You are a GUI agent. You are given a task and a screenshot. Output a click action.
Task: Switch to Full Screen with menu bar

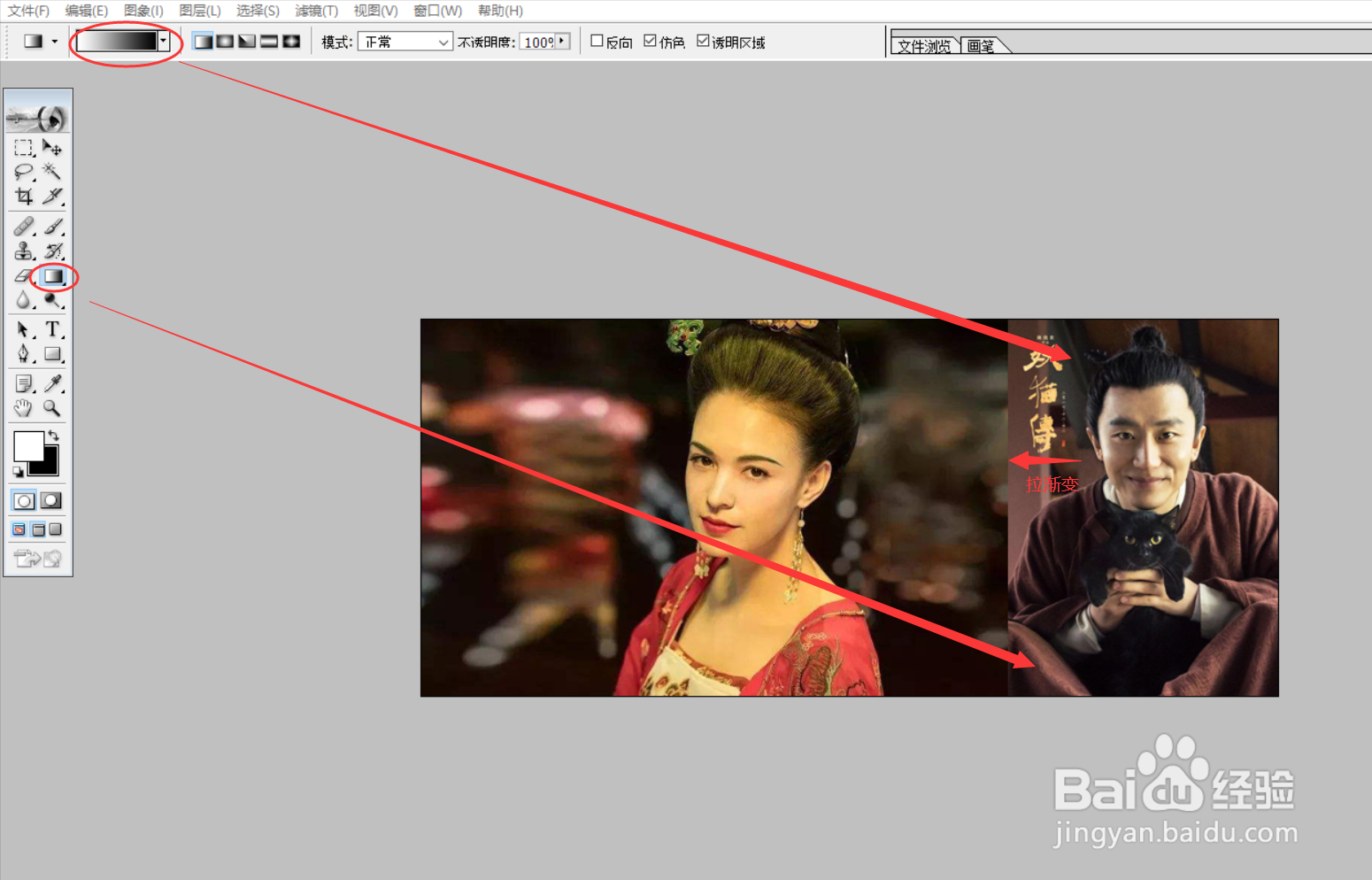pyautogui.click(x=38, y=529)
